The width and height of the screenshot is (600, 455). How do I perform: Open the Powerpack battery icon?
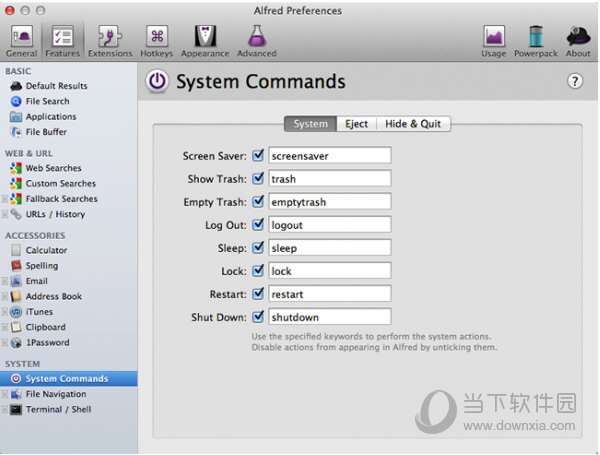pos(536,37)
